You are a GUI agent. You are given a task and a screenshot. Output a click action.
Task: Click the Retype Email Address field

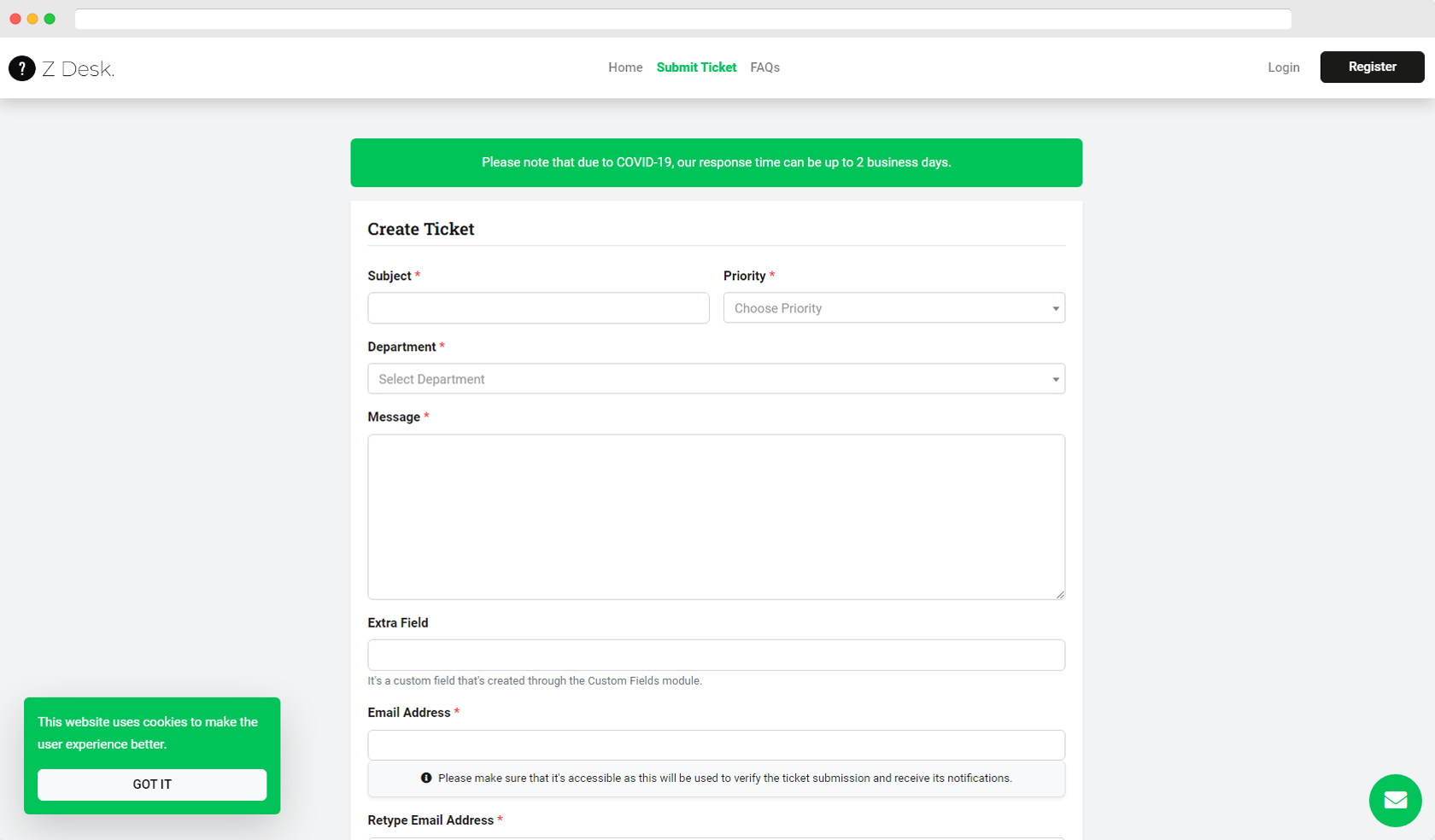click(716, 838)
